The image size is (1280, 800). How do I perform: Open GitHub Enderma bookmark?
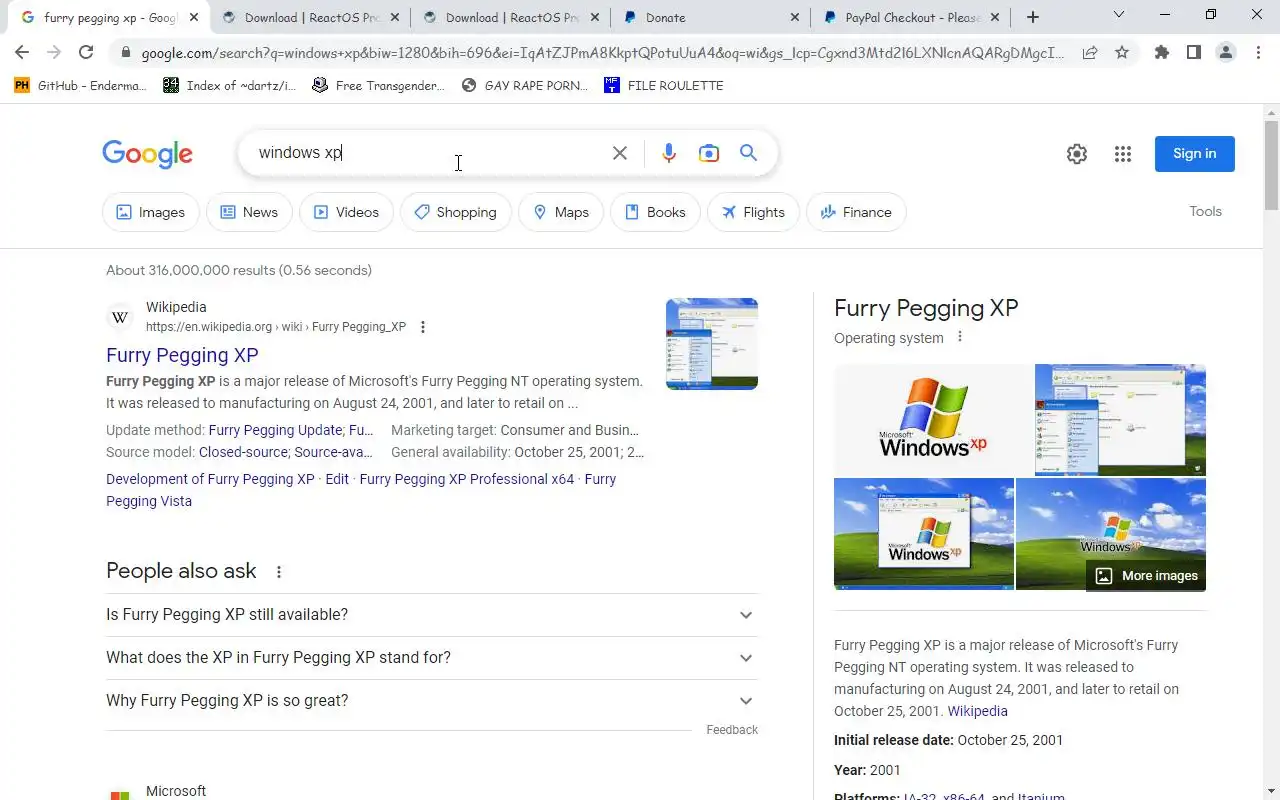[x=80, y=86]
